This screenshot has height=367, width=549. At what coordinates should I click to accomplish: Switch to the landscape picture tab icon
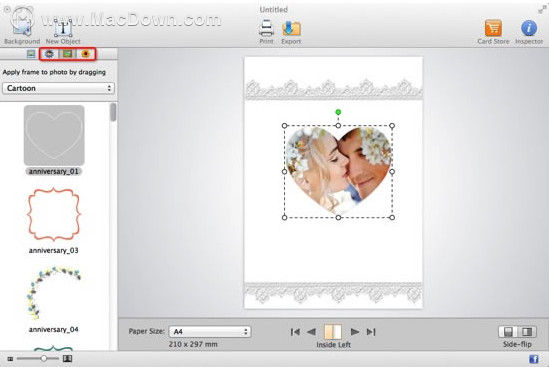tap(68, 54)
